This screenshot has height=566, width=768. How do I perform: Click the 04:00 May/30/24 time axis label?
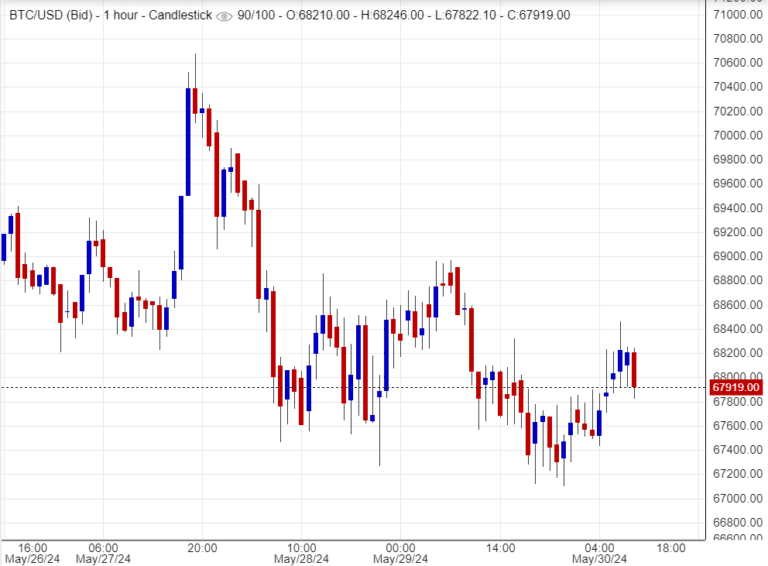599,553
